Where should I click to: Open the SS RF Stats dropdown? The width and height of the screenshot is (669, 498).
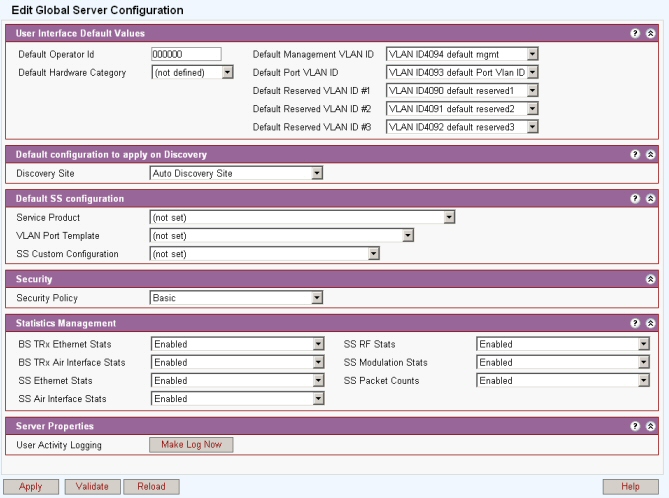tap(563, 344)
